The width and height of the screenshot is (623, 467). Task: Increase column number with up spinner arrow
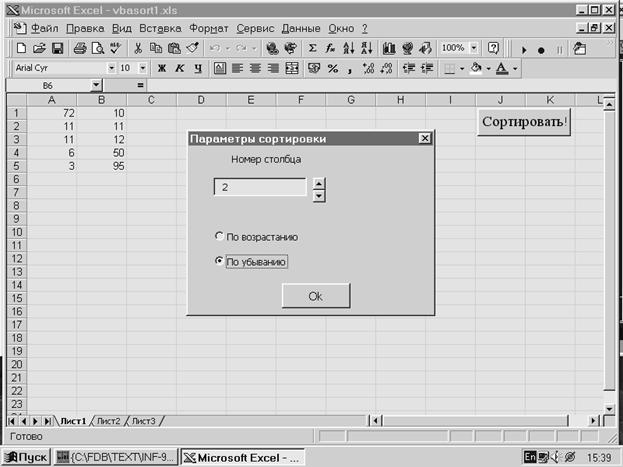tap(319, 182)
